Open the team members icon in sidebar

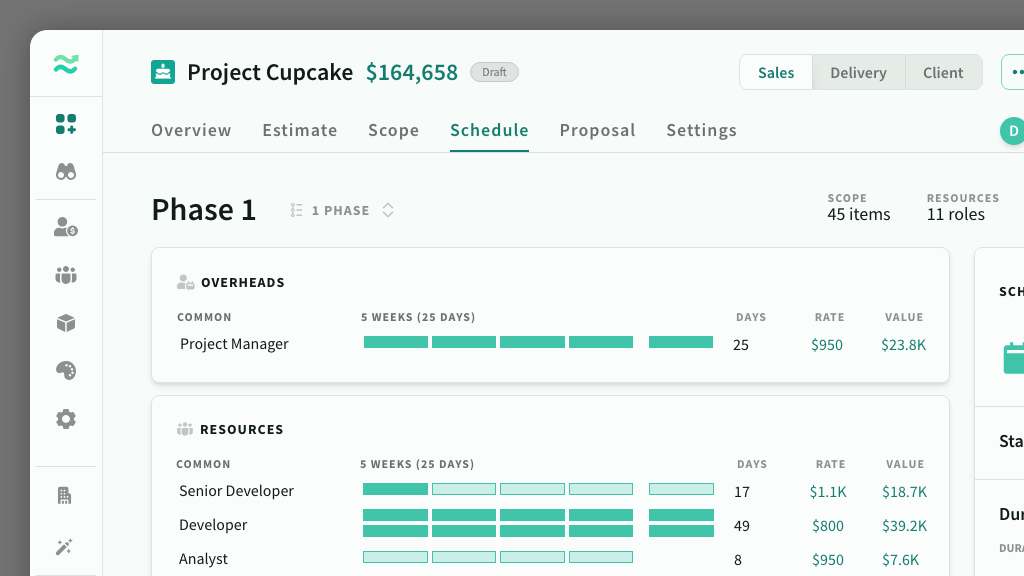pos(66,275)
